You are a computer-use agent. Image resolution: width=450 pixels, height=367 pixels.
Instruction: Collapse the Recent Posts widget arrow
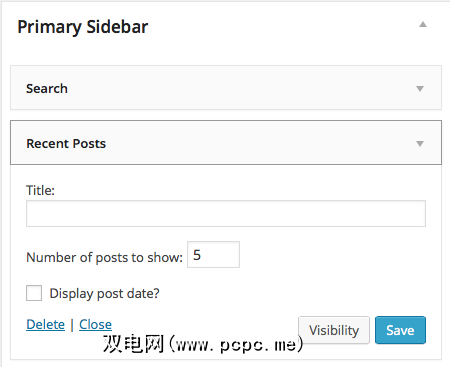pos(420,144)
